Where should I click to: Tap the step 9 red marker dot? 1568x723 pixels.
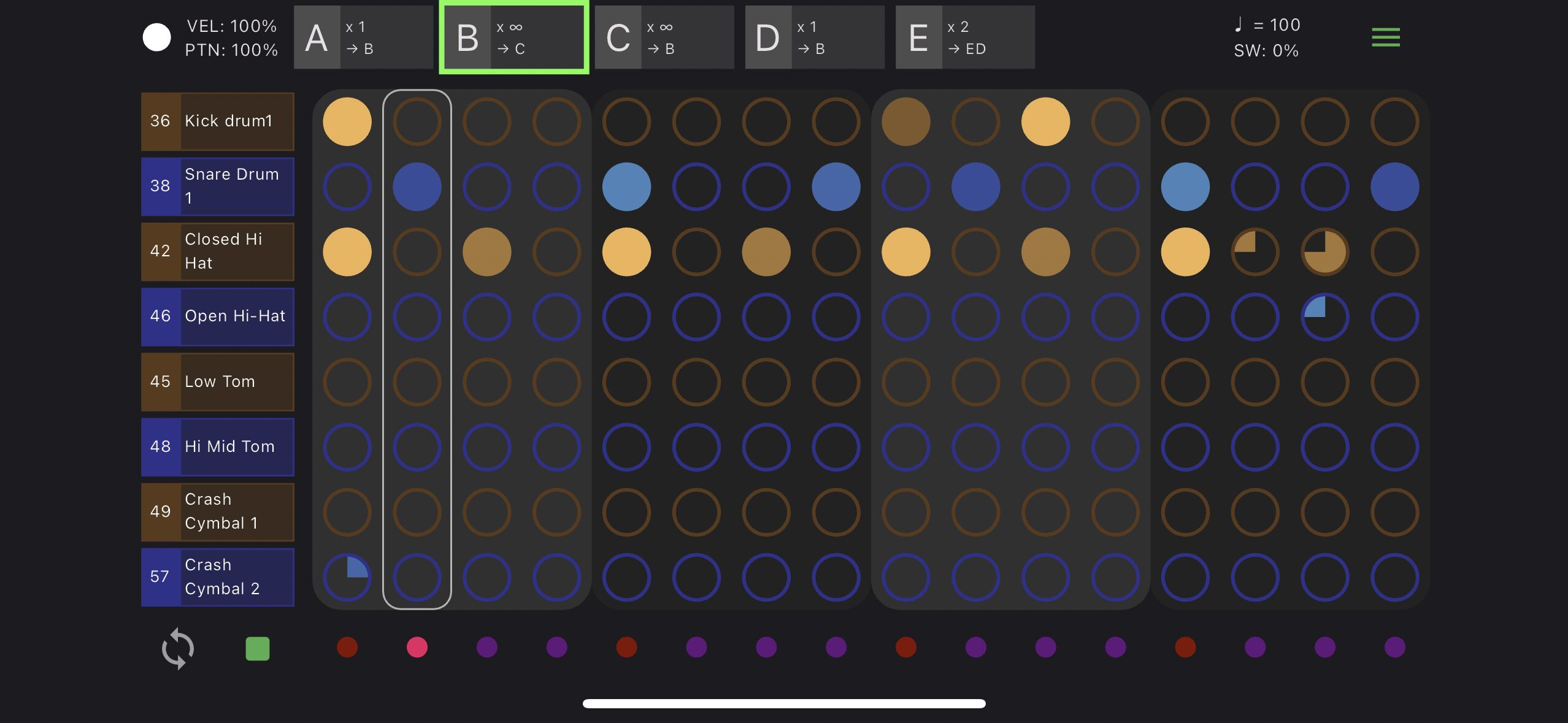coord(906,647)
